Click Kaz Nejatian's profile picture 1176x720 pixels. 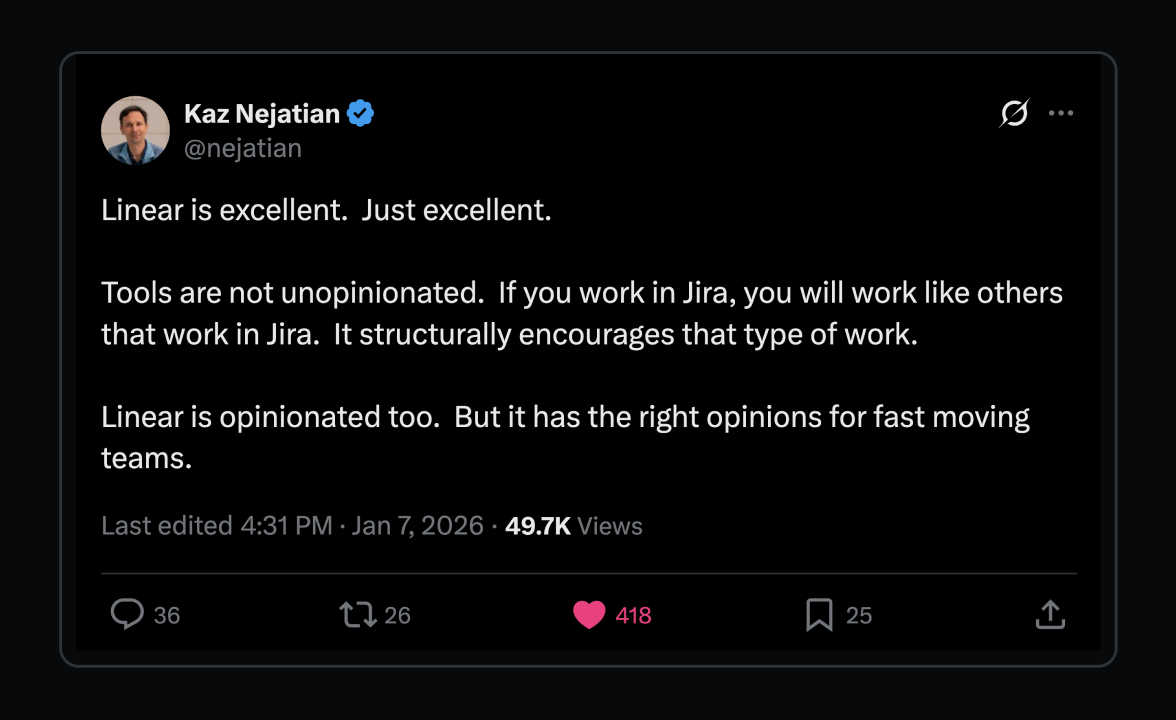(135, 130)
